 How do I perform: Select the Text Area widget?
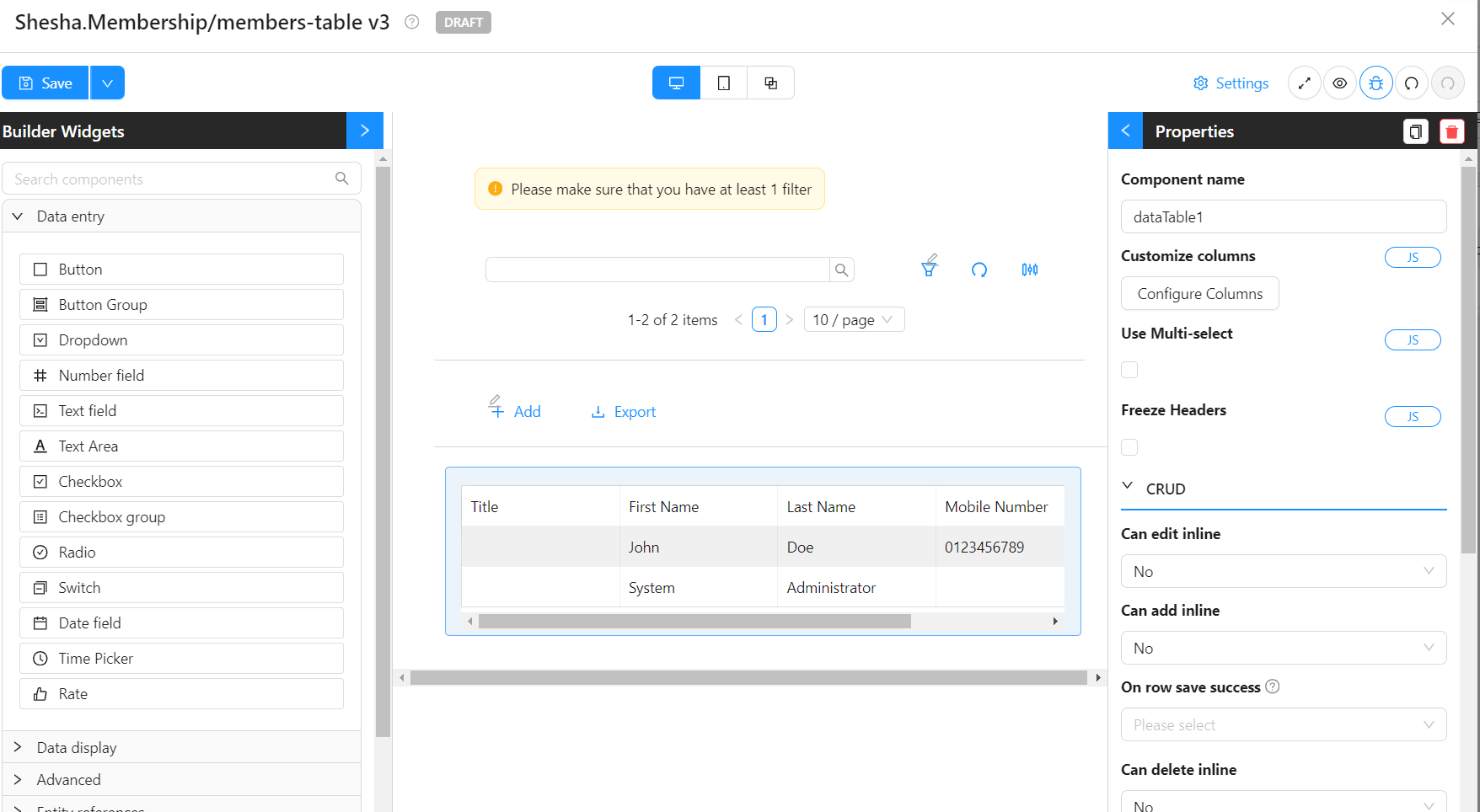pos(181,446)
